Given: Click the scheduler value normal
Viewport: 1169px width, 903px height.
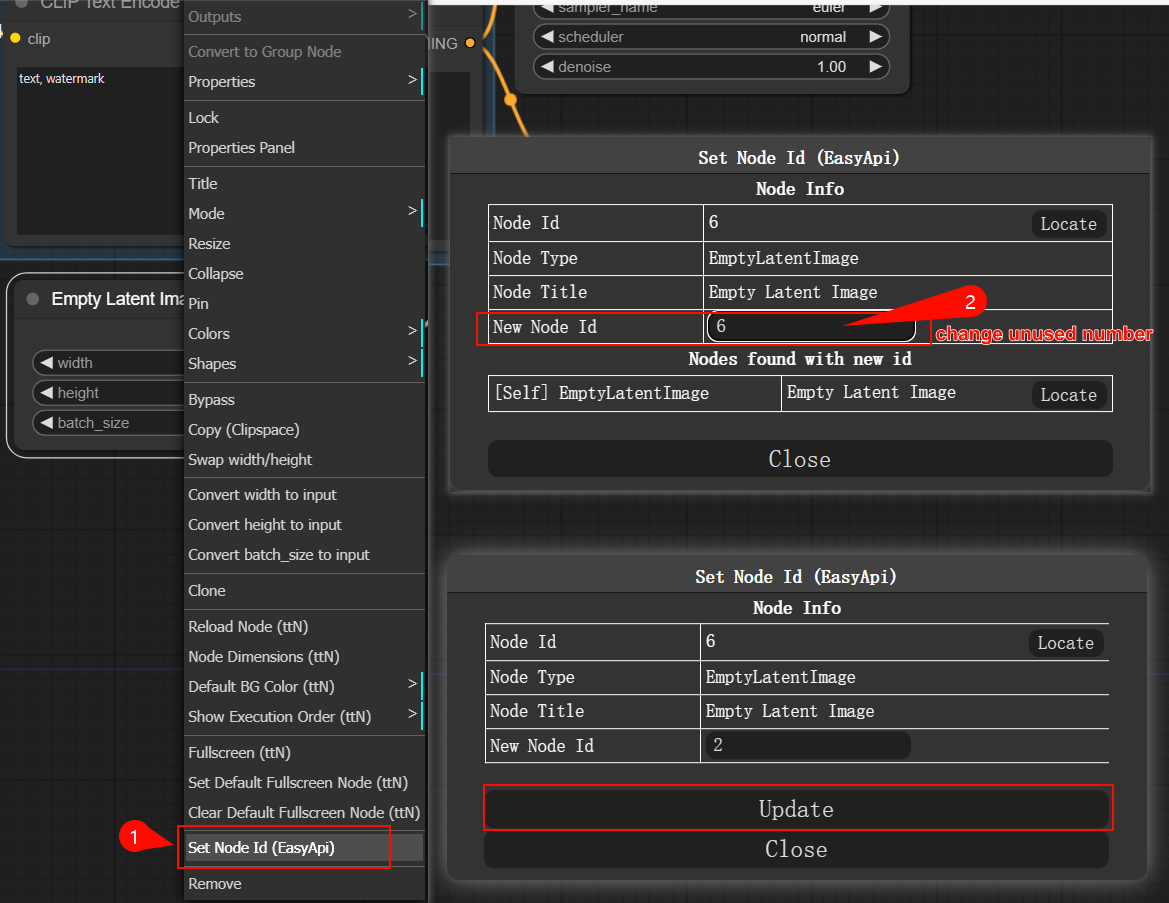Looking at the screenshot, I should click(x=823, y=37).
